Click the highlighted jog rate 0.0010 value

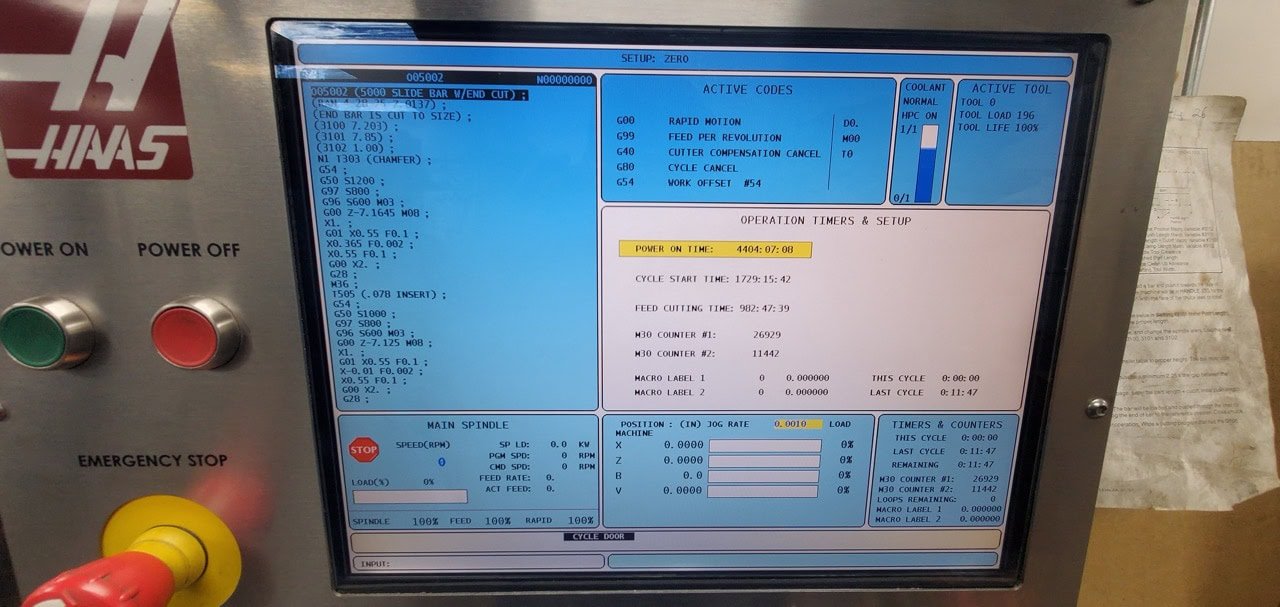798,424
